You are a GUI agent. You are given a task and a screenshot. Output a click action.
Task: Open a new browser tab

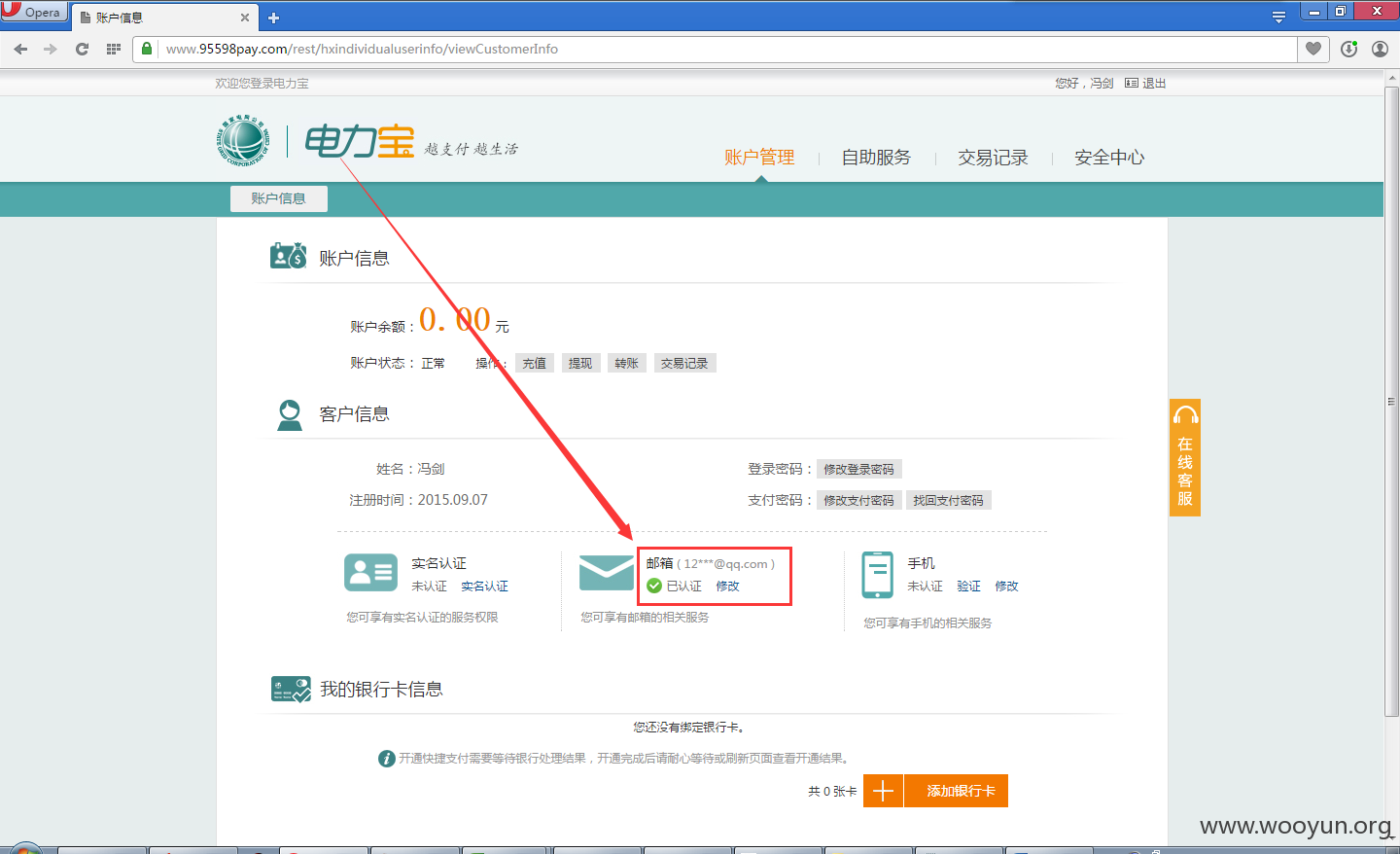[273, 18]
